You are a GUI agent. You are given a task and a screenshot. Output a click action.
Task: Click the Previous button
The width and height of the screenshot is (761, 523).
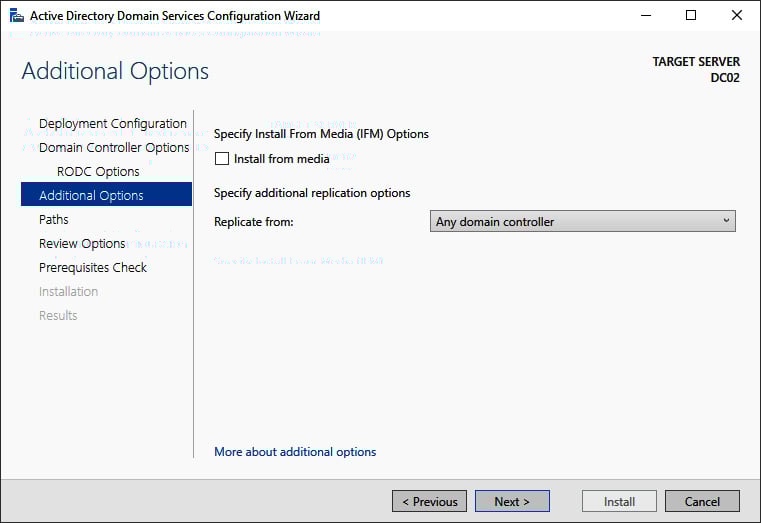[430, 501]
